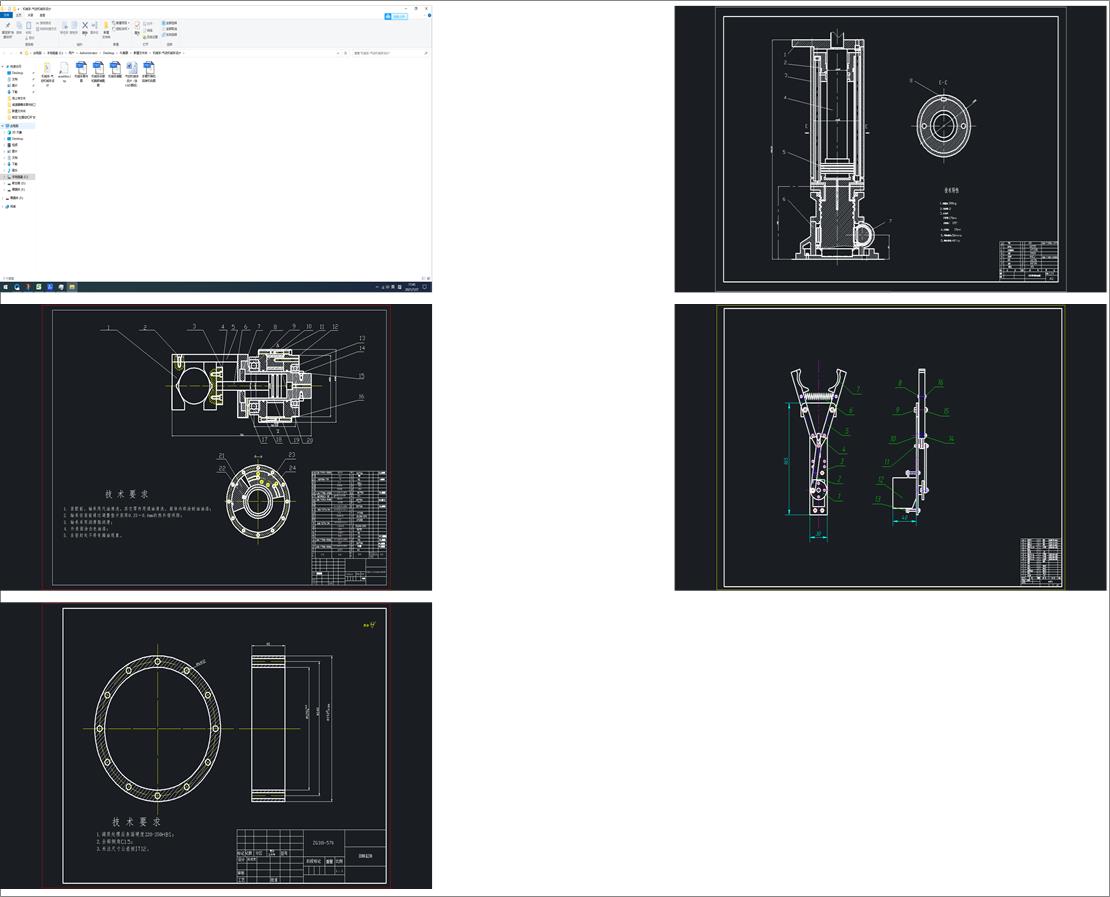Screen dimensions: 1110x897
Task: Open the New item dropdown in ribbon
Action: tap(121, 23)
